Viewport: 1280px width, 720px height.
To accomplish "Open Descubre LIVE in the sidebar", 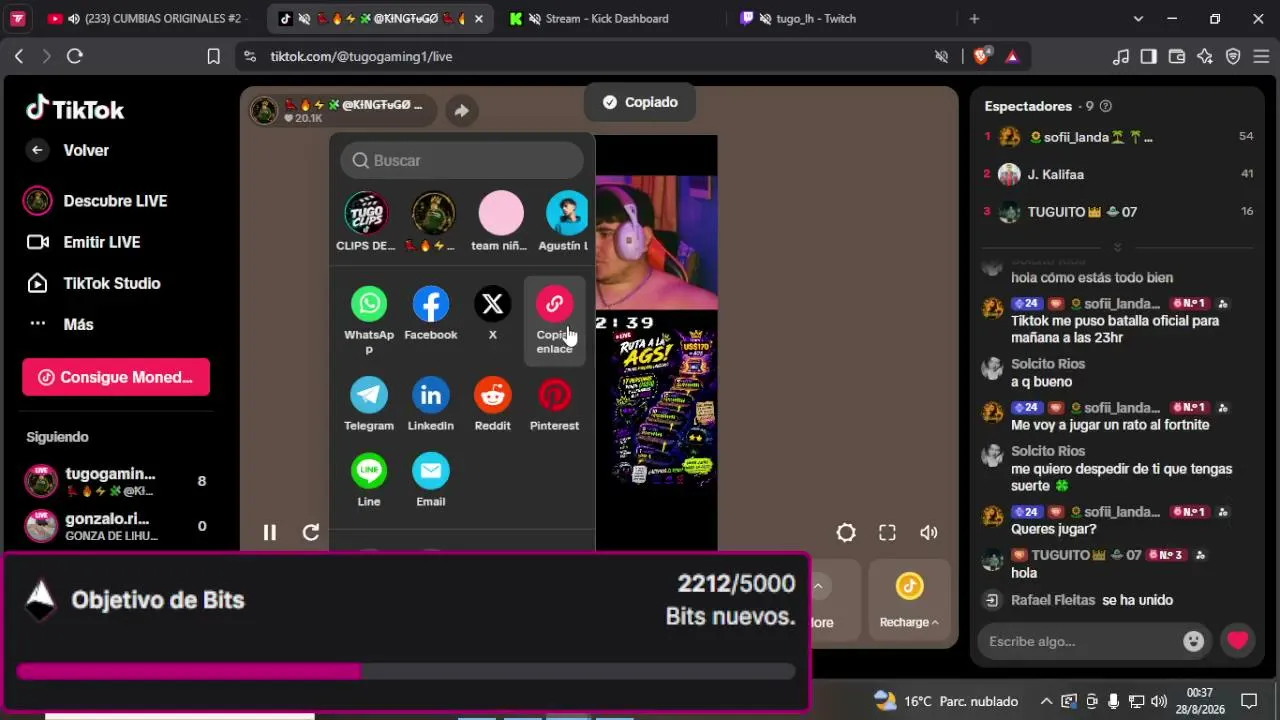I will (95, 201).
